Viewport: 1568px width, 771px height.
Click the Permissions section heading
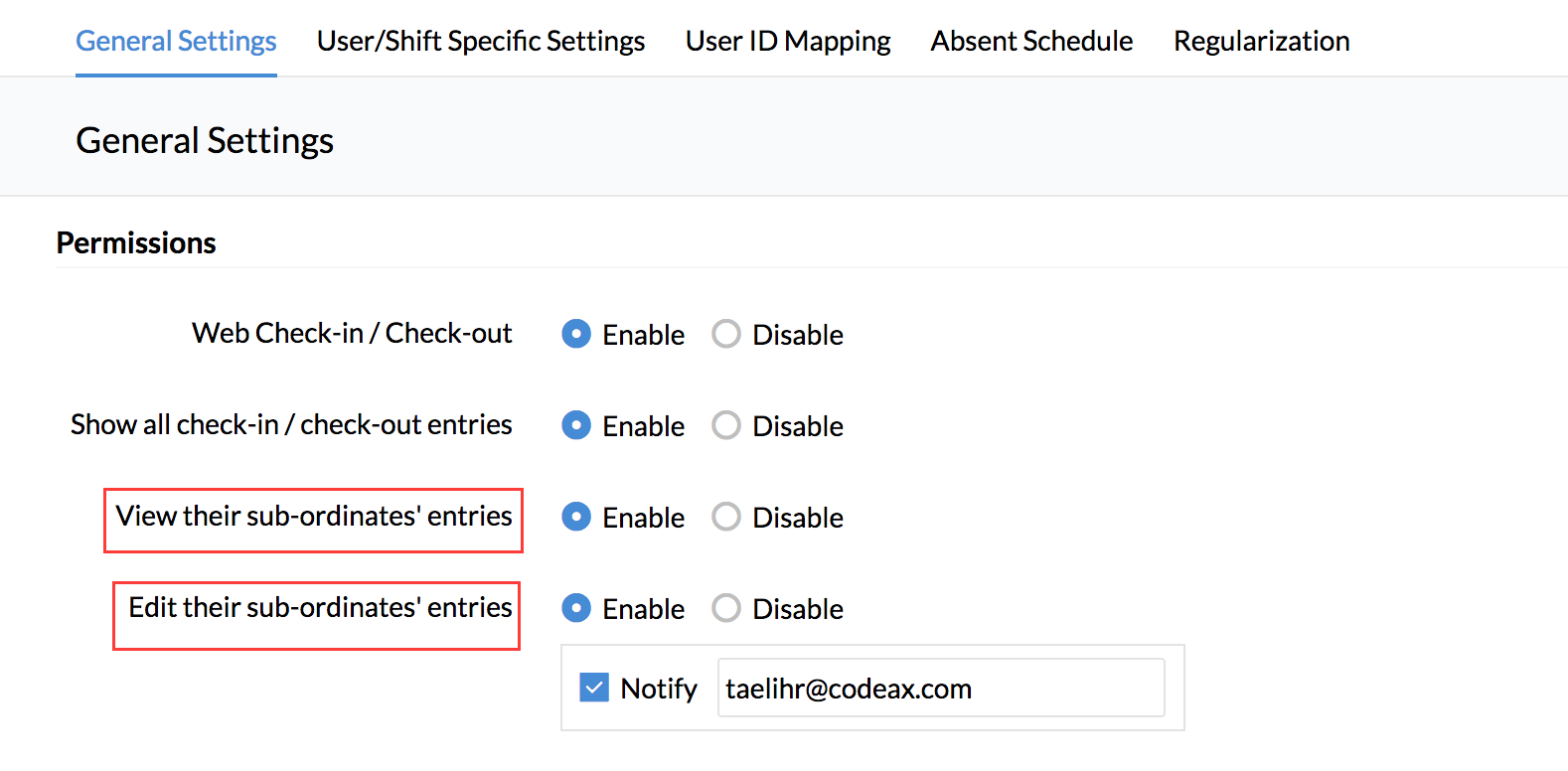[x=136, y=242]
